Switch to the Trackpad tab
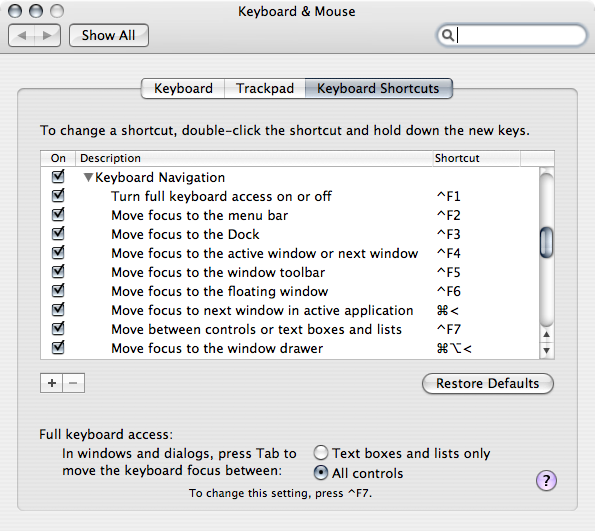The image size is (595, 531). (x=265, y=88)
